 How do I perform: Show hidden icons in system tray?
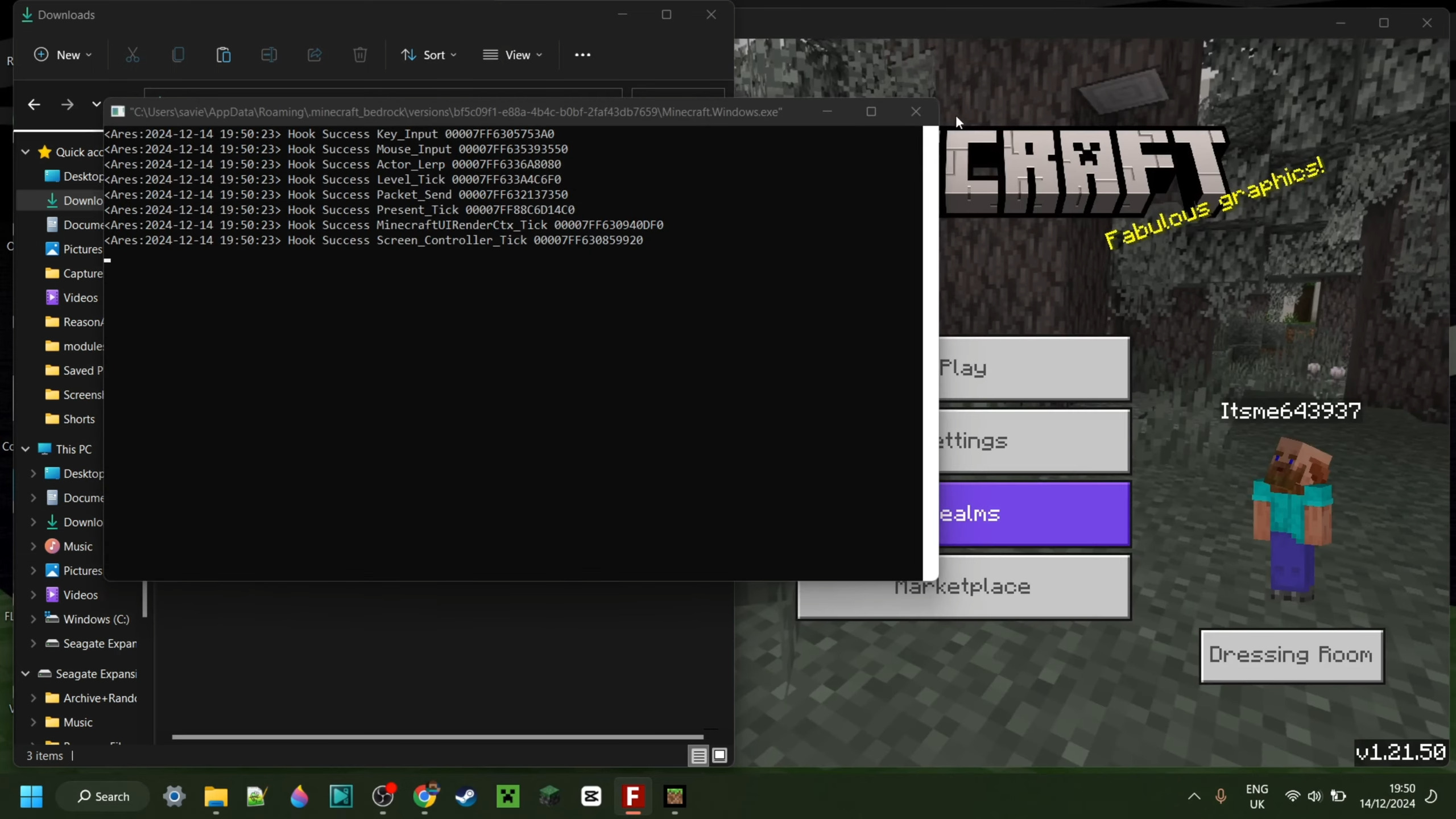pos(1194,796)
